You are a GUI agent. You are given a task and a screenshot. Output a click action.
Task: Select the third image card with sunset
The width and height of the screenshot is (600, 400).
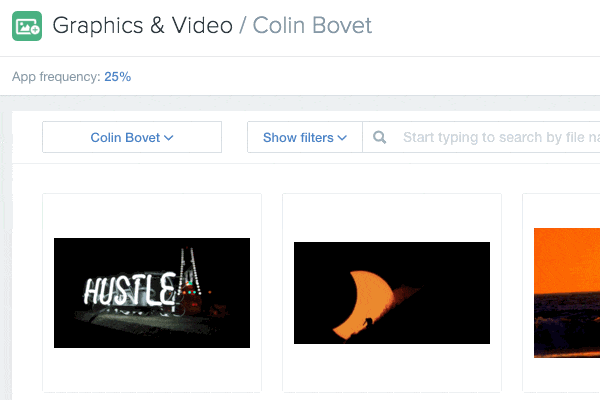[561, 293]
